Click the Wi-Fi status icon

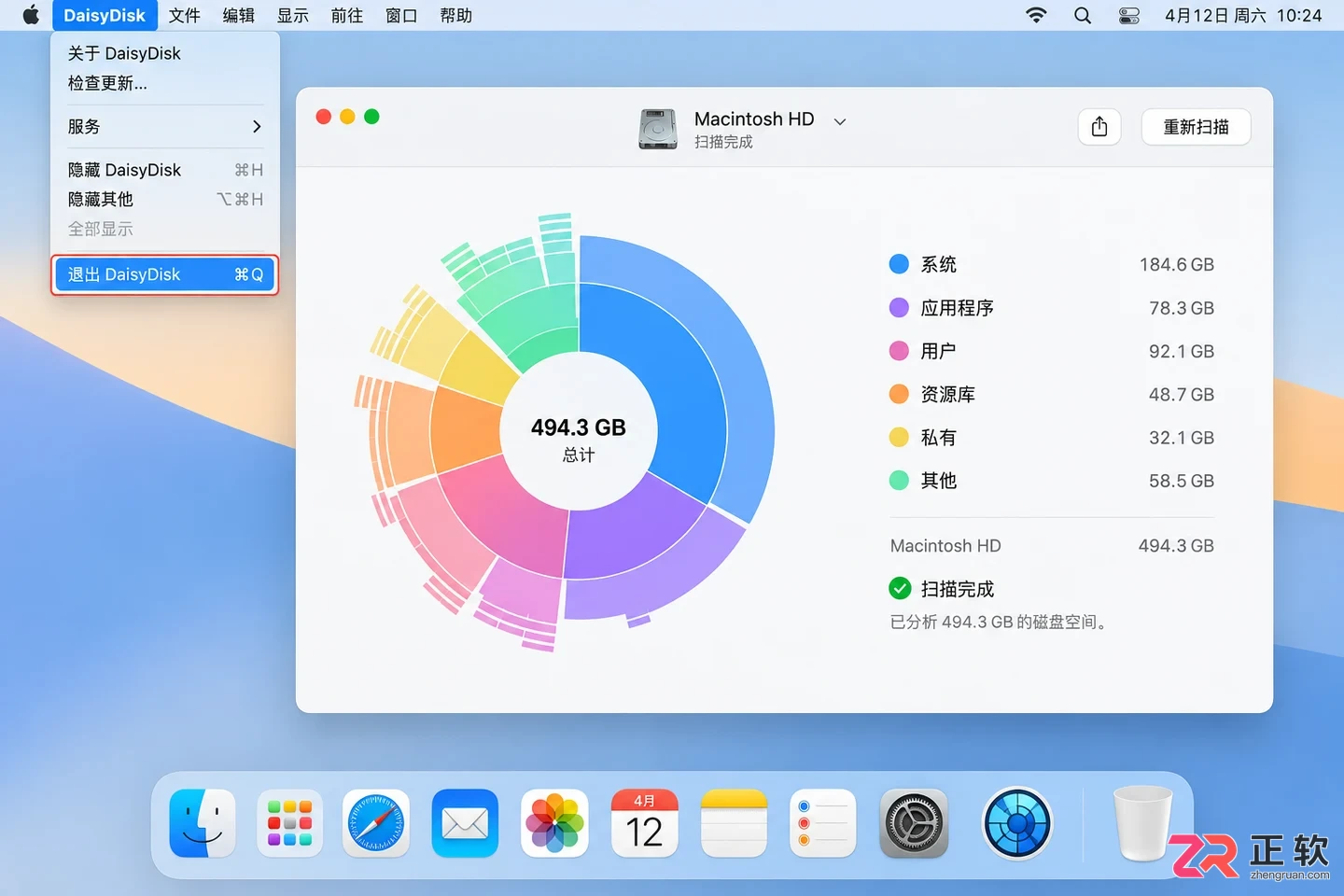tap(1036, 15)
